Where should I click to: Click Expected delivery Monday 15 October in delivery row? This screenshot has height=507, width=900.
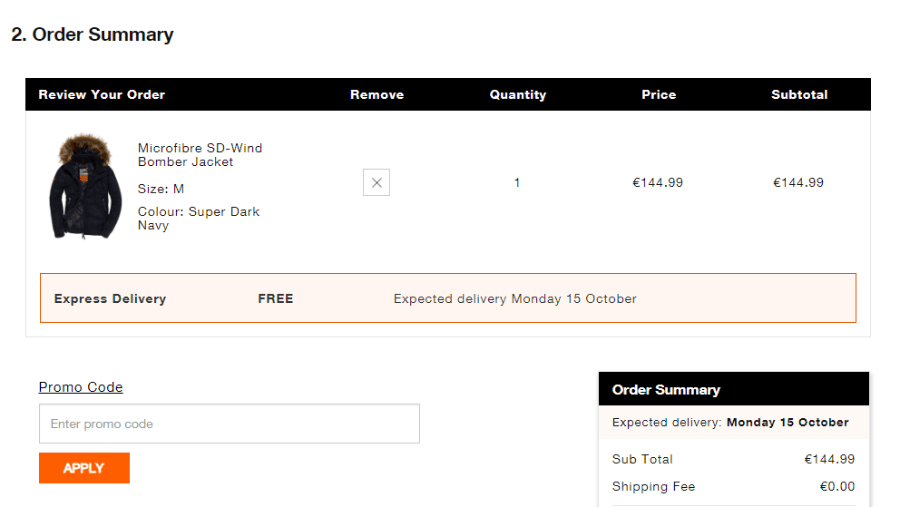515,299
